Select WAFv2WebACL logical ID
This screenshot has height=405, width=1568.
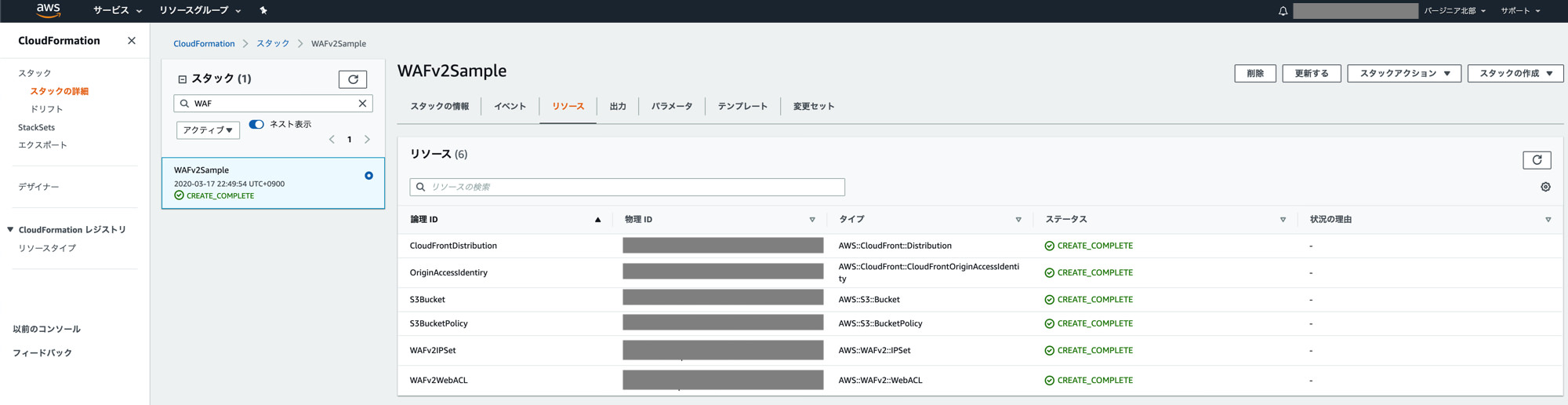tap(438, 380)
